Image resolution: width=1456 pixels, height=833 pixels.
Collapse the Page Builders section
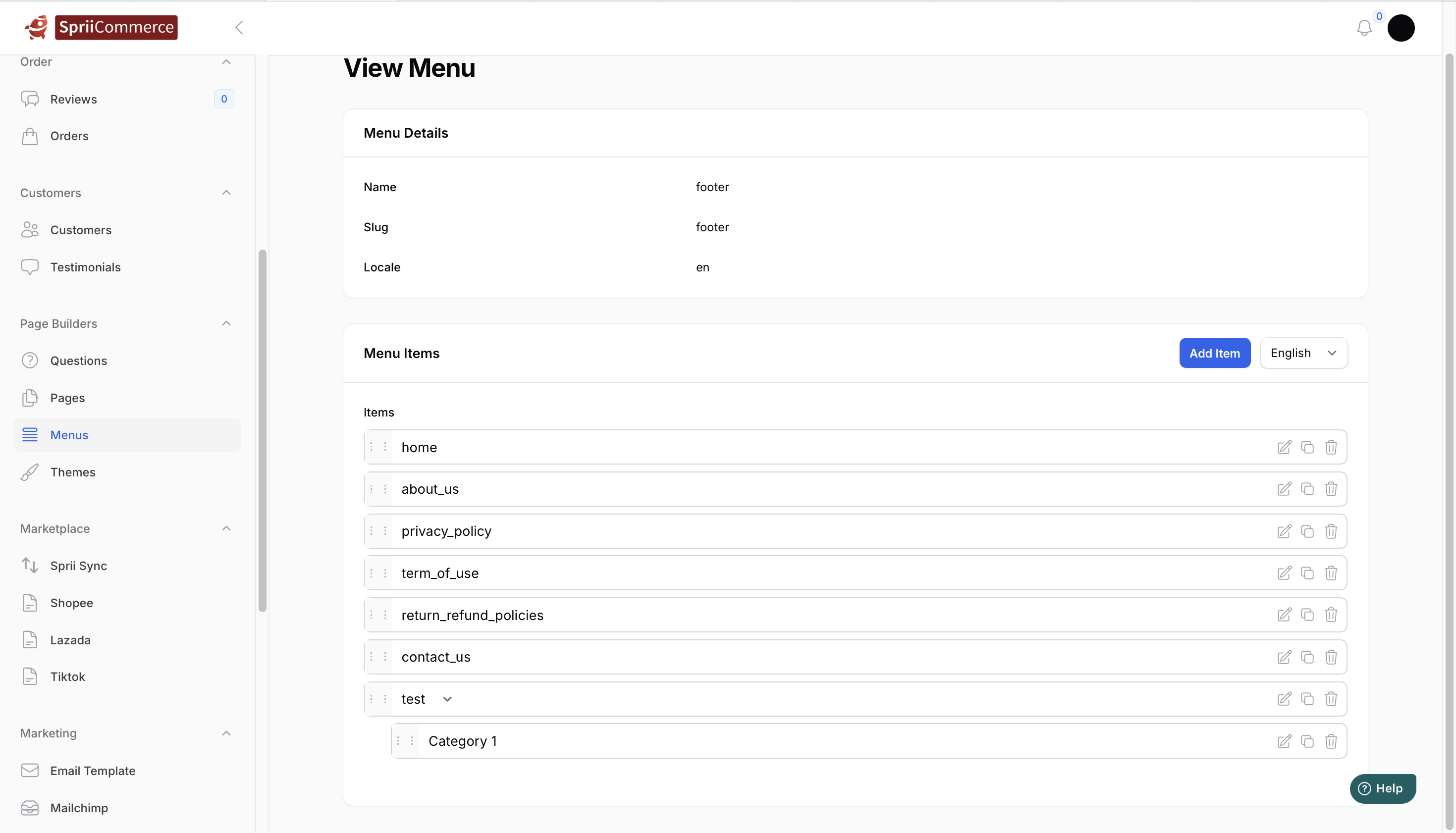pyautogui.click(x=226, y=324)
